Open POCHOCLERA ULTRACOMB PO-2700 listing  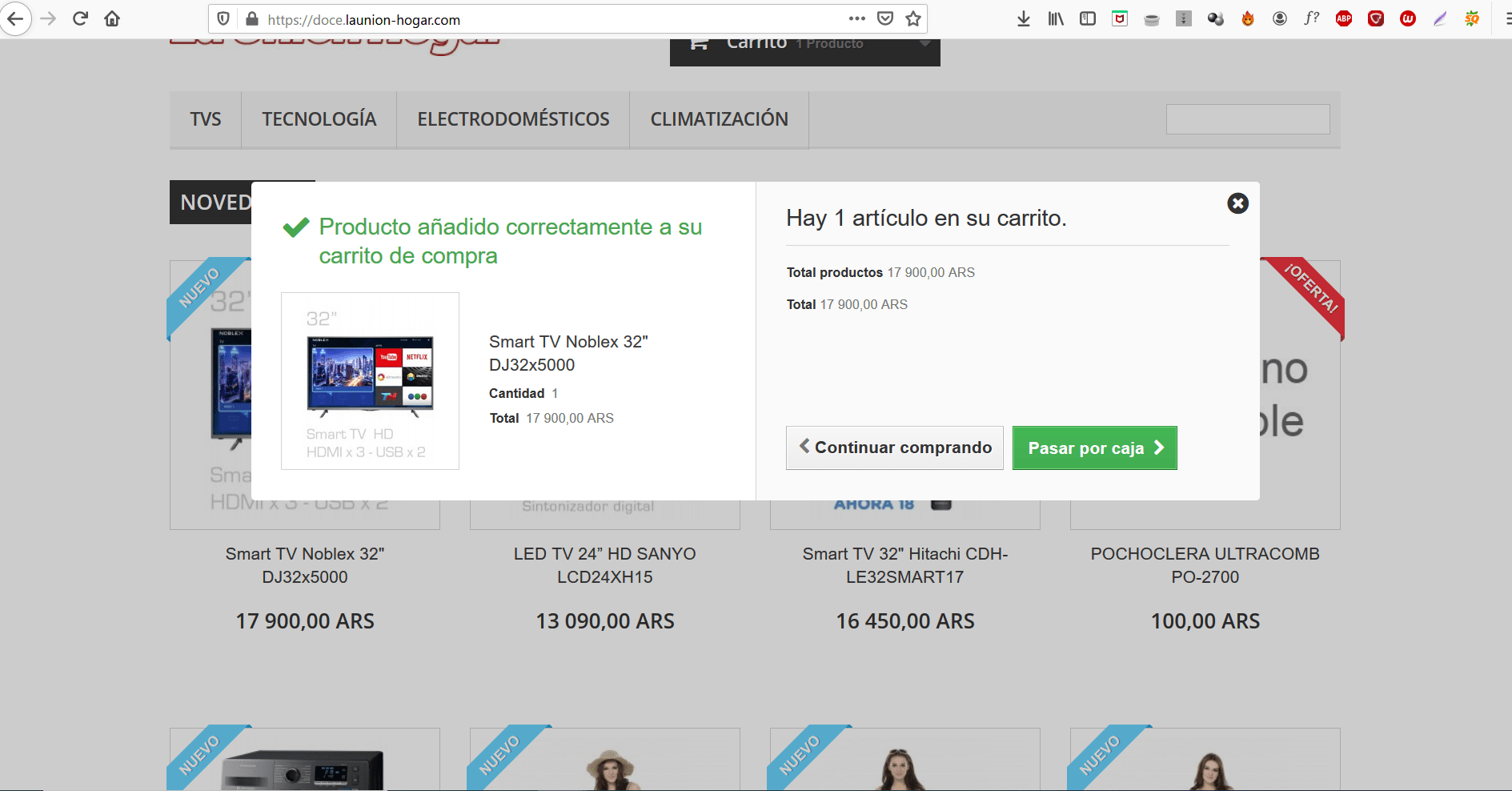(x=1205, y=565)
